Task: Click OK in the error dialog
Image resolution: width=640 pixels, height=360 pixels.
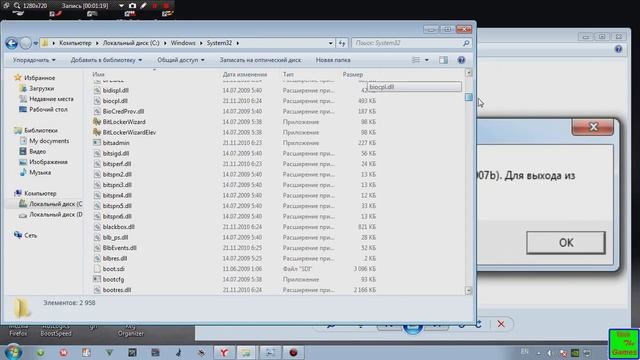Action: click(x=566, y=243)
